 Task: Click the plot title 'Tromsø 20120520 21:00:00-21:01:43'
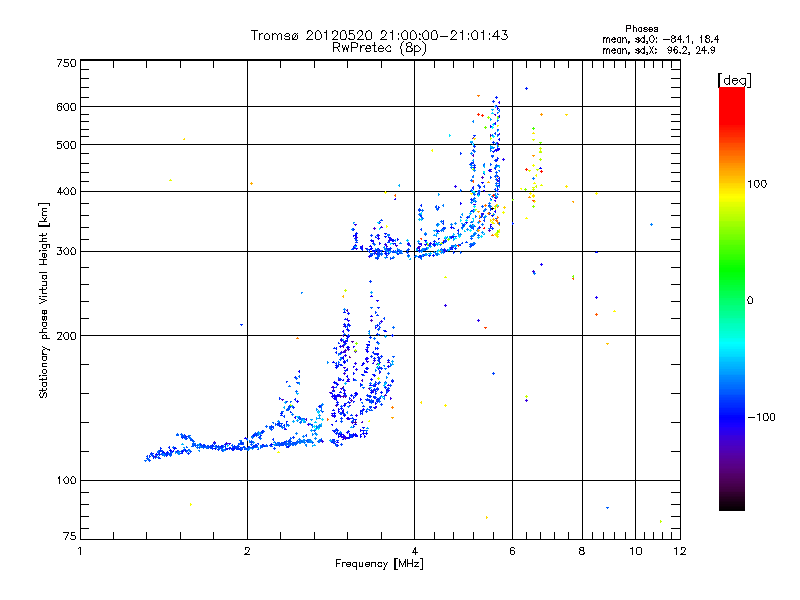[x=379, y=35]
